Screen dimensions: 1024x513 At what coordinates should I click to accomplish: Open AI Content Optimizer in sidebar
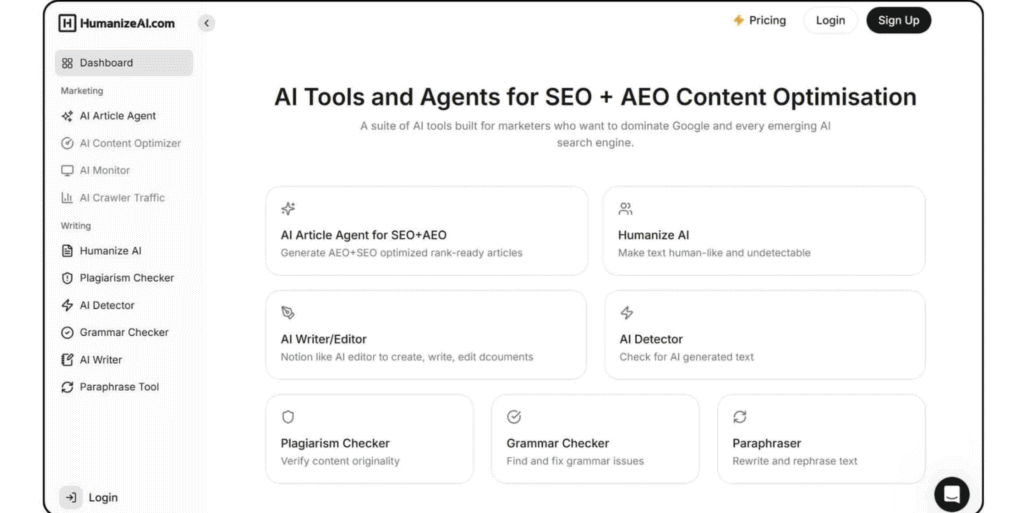click(130, 143)
